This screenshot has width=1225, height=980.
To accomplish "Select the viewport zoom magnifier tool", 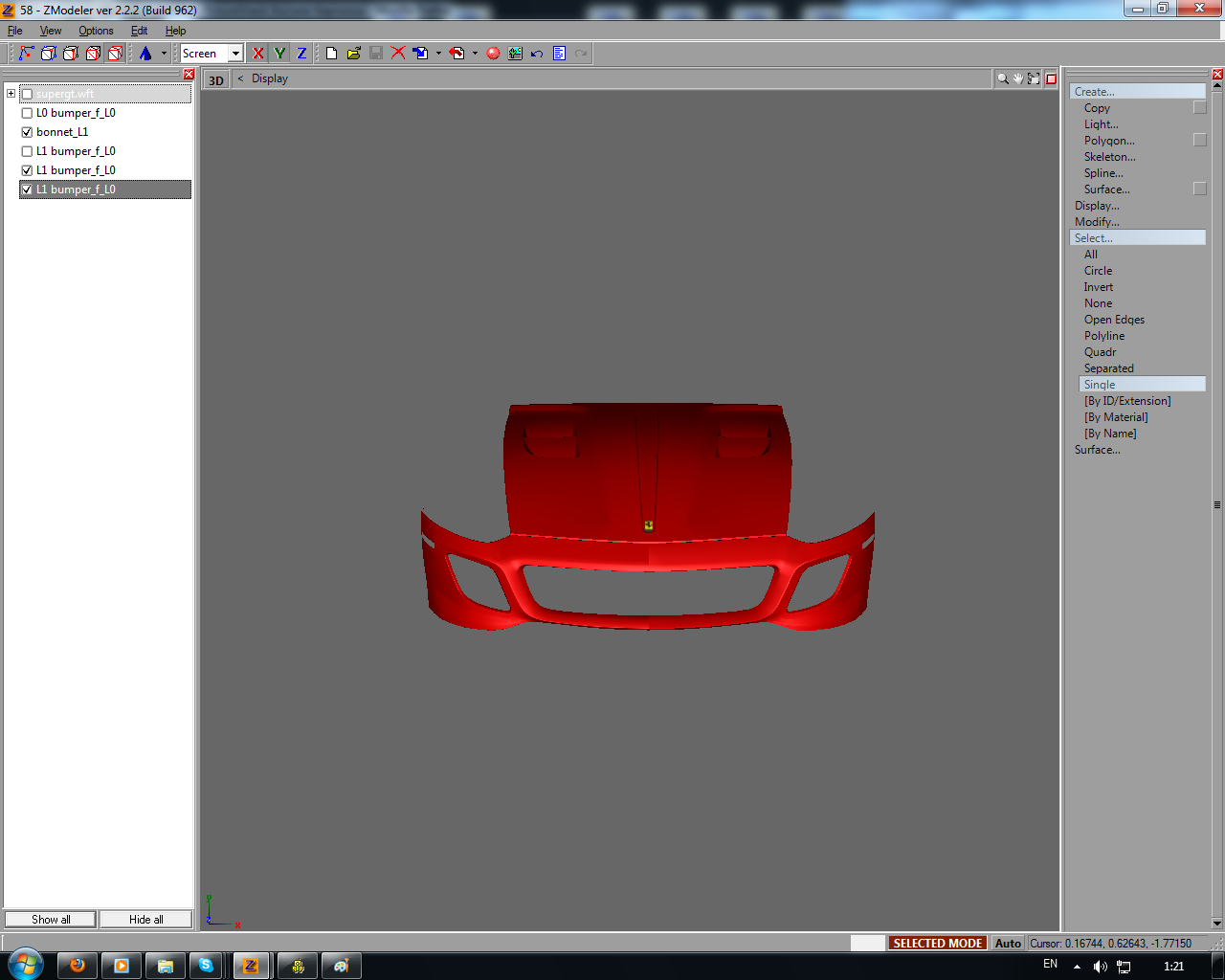I will pos(1002,79).
